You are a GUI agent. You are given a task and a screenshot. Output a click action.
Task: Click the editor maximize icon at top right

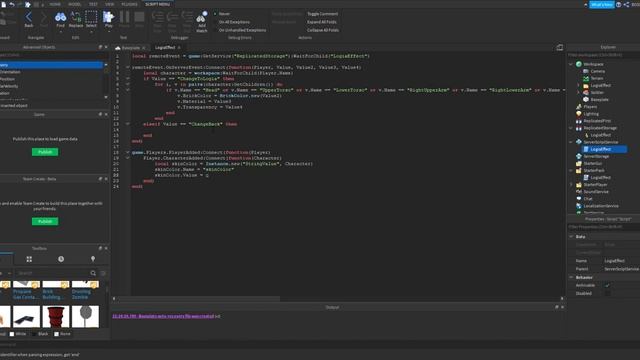tap(560, 47)
